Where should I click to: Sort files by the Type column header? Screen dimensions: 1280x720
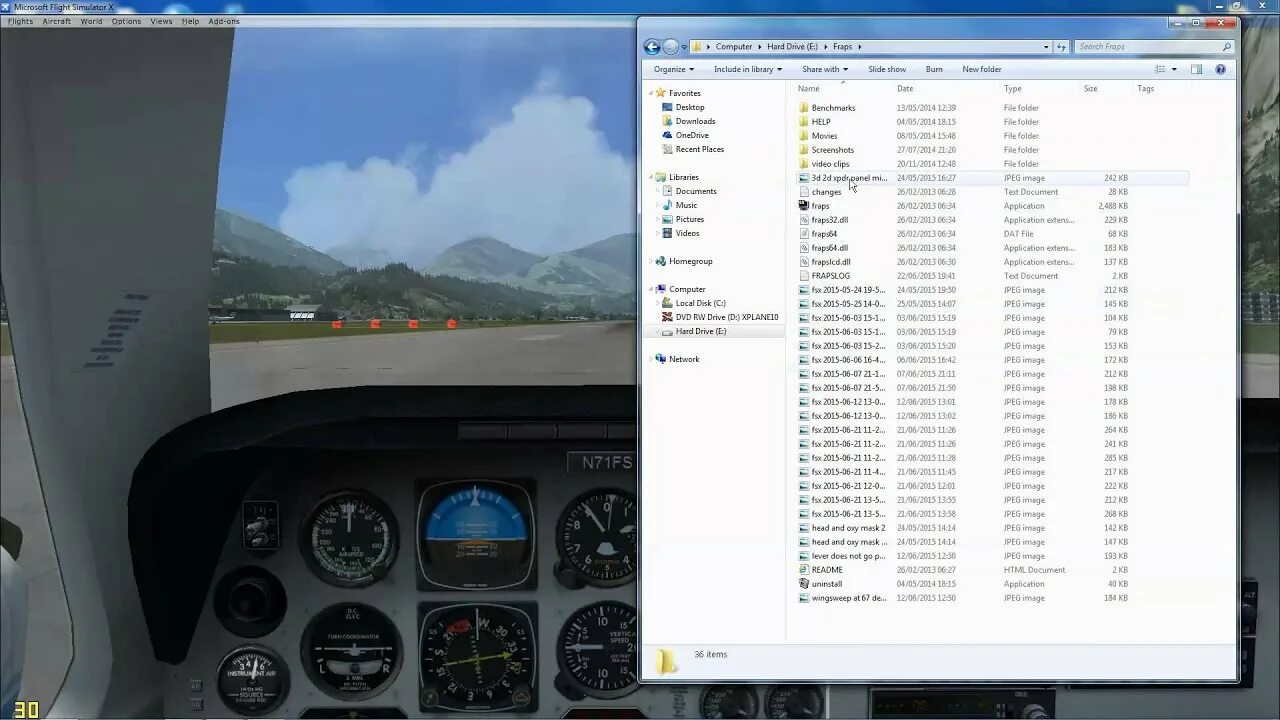tap(1012, 88)
